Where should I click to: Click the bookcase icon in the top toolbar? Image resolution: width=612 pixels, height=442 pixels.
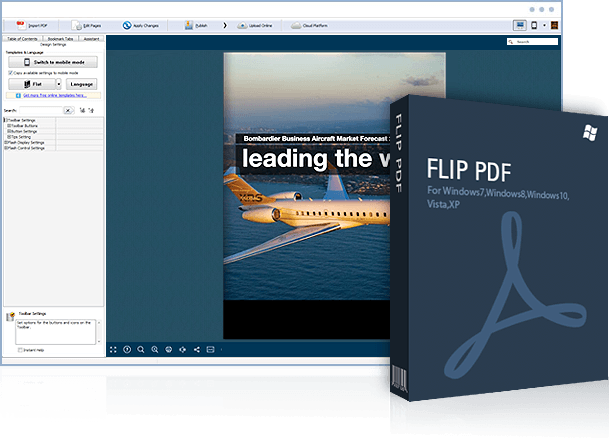554,25
